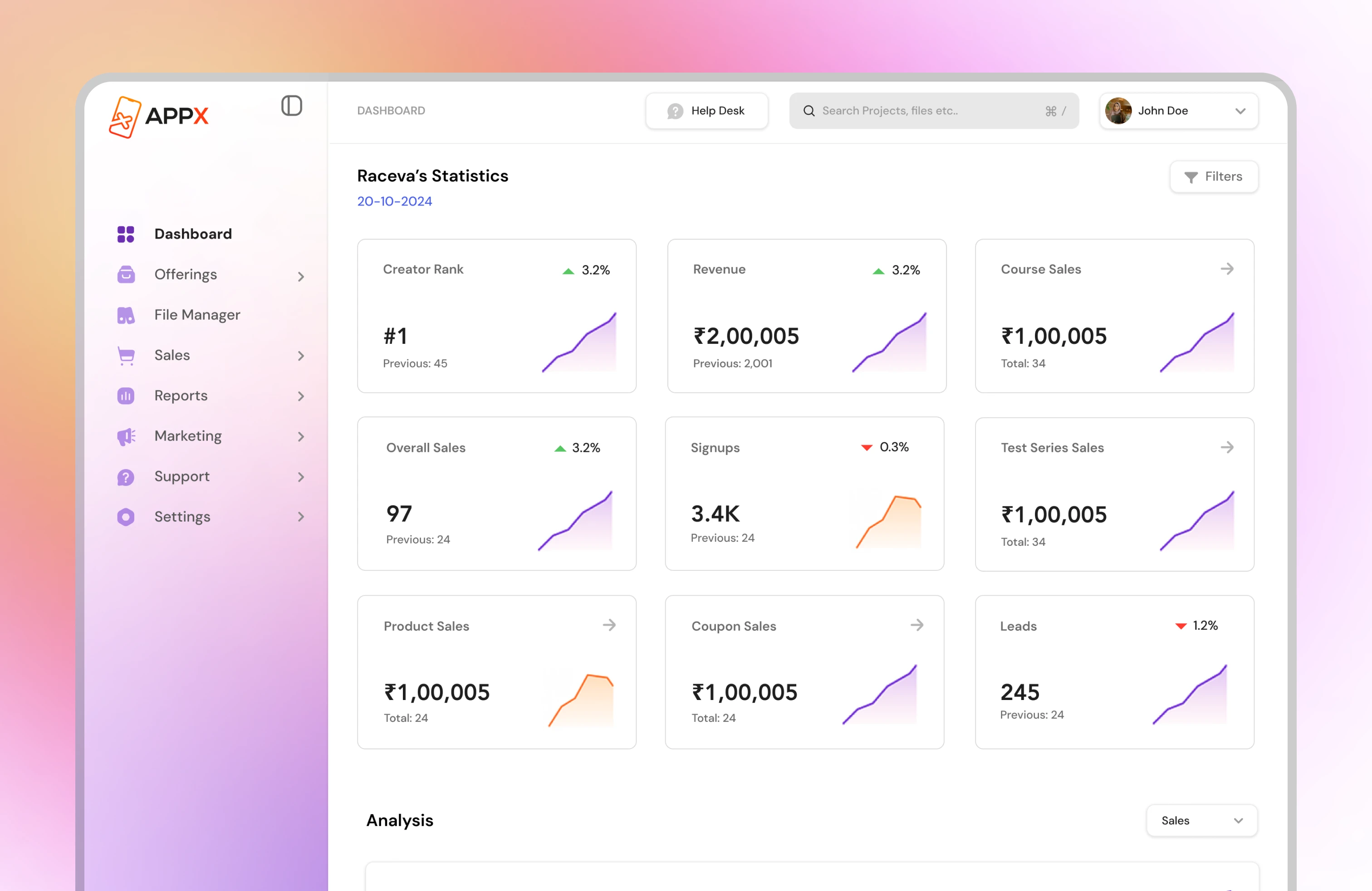The width and height of the screenshot is (1372, 891).
Task: Click the Coupon Sales card title
Action: click(733, 626)
